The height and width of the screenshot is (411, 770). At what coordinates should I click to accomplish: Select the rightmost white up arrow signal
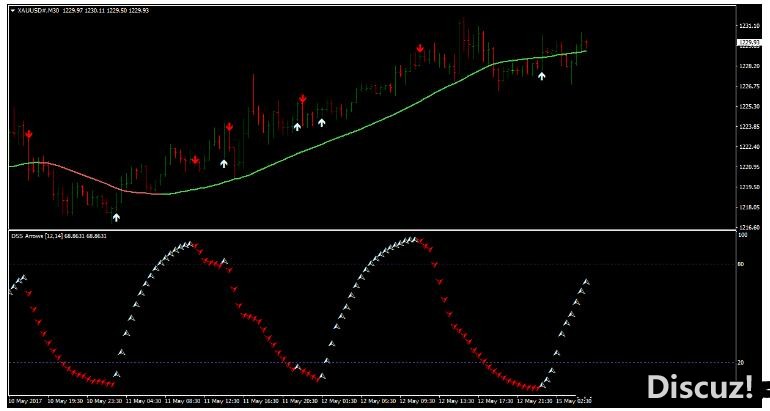click(542, 74)
